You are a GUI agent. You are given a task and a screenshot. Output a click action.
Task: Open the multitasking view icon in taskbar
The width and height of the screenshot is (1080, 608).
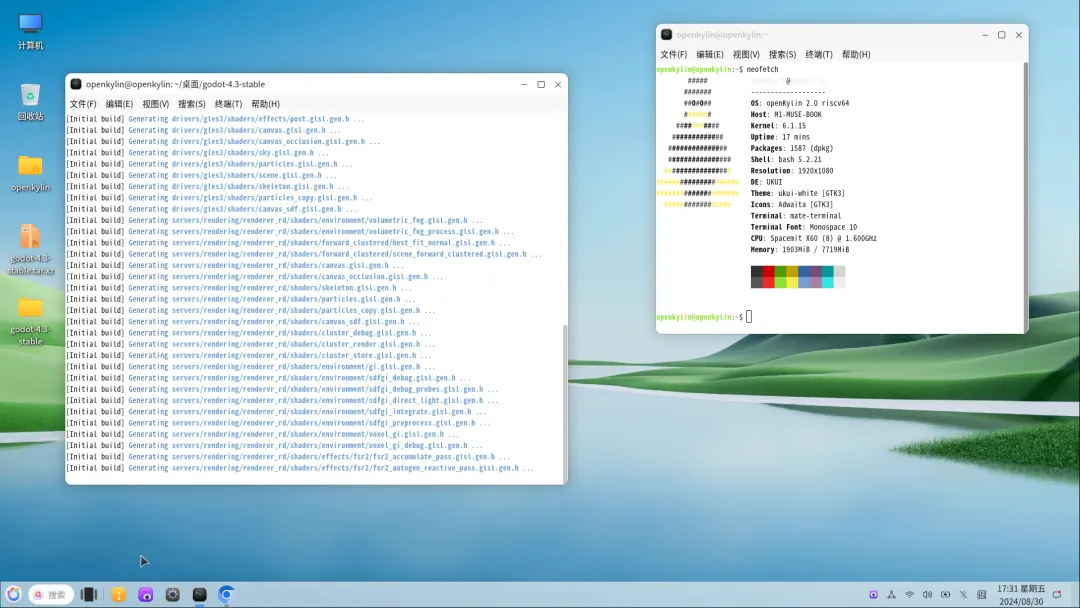[x=89, y=594]
